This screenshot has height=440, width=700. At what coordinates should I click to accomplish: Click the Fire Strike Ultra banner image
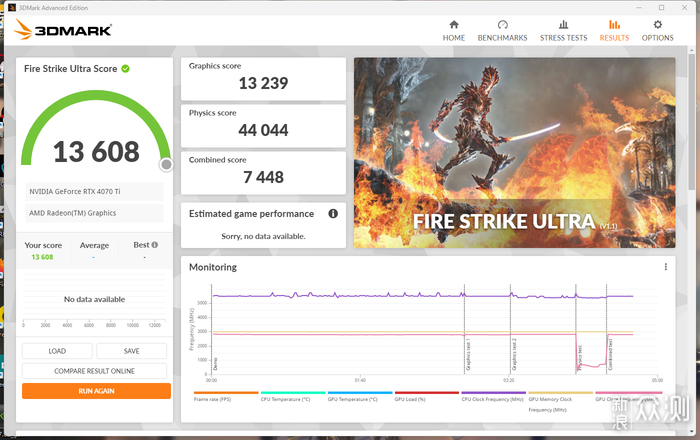(514, 153)
